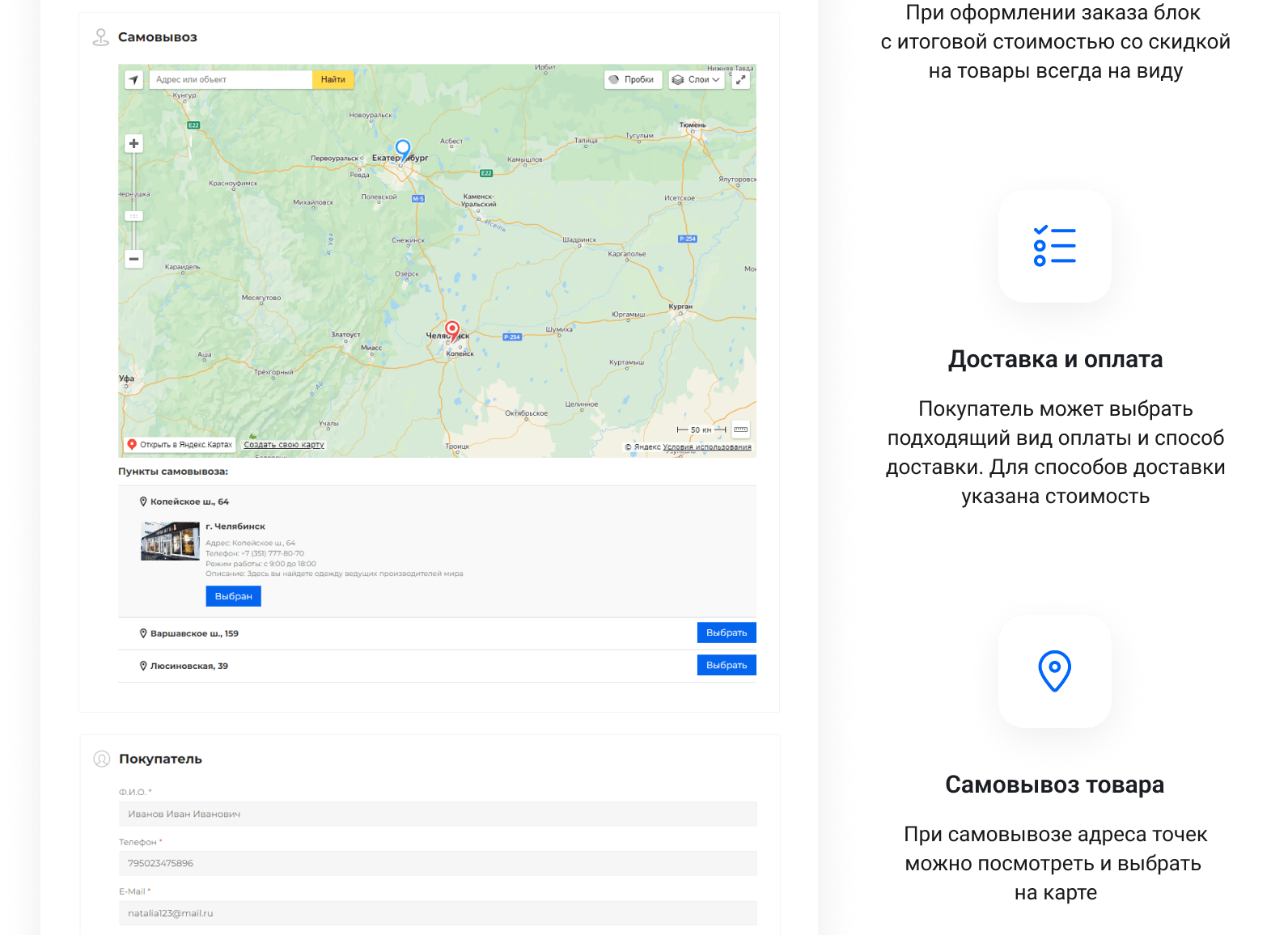Select the blue Yekaterinburg map marker

(x=403, y=149)
